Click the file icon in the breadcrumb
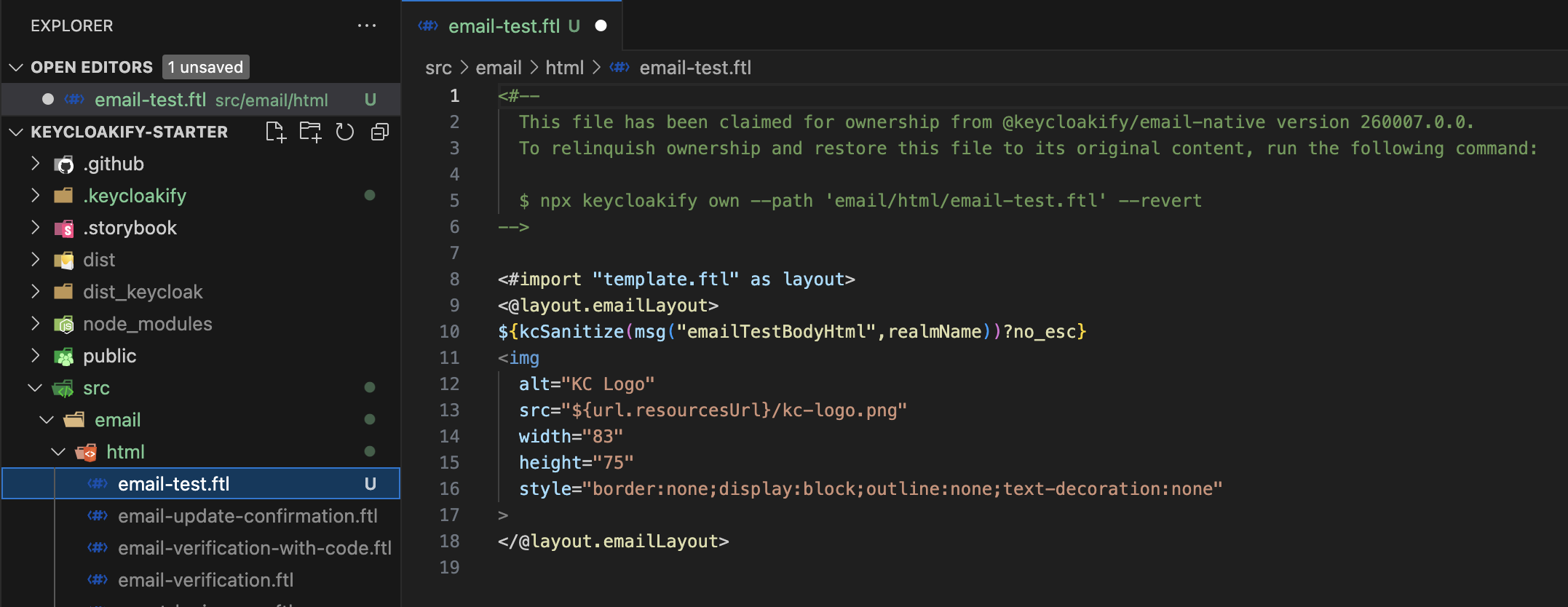The width and height of the screenshot is (1568, 607). pos(619,68)
